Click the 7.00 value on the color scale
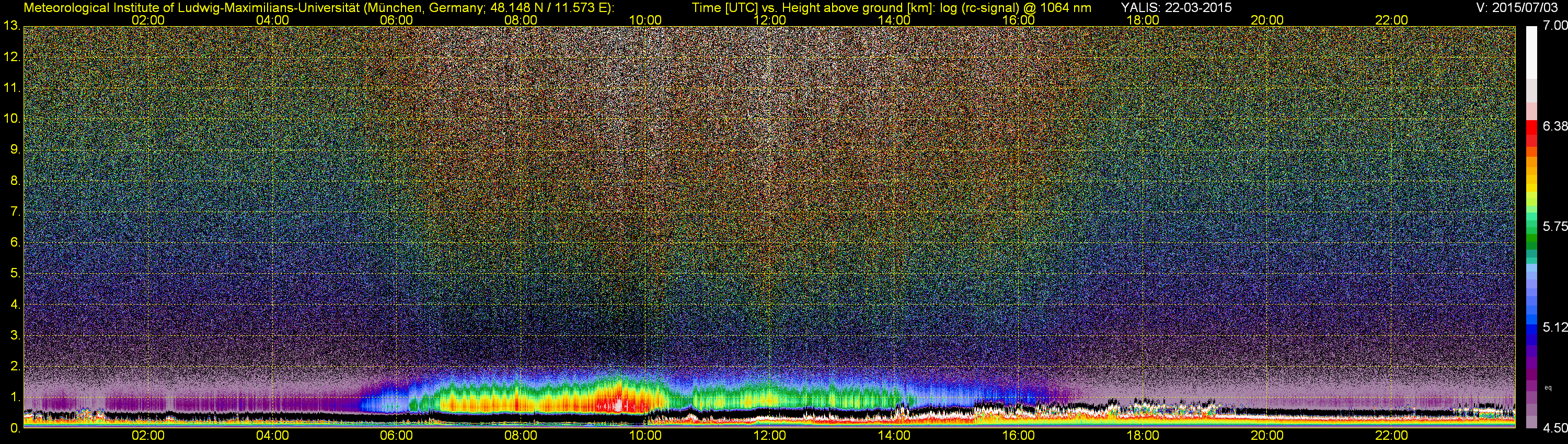Viewport: 1568px width, 444px height. 1555,26
